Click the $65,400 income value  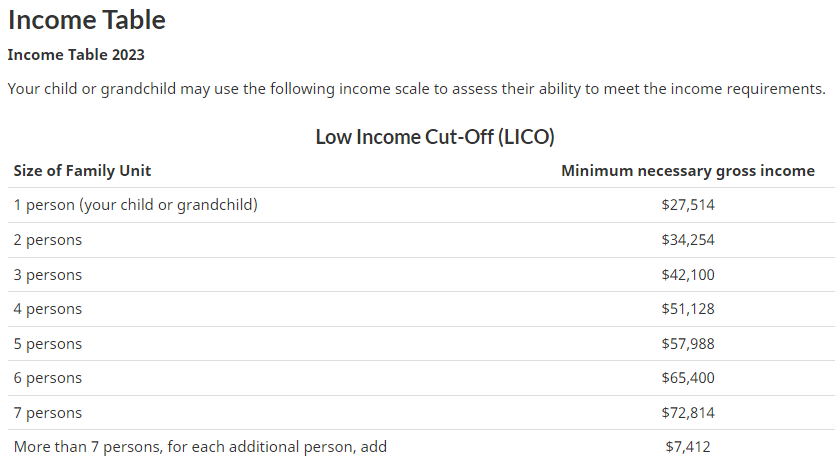pyautogui.click(x=687, y=378)
